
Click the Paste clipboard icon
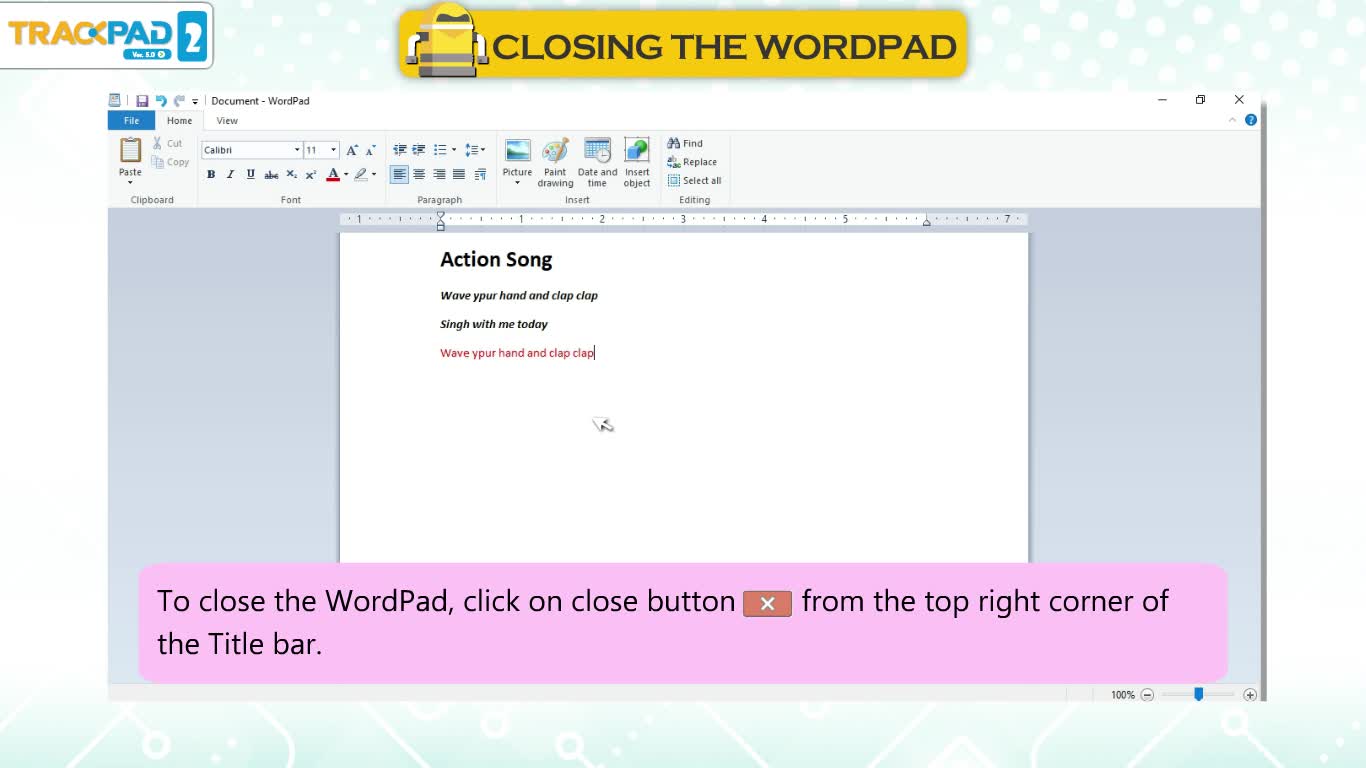[130, 150]
